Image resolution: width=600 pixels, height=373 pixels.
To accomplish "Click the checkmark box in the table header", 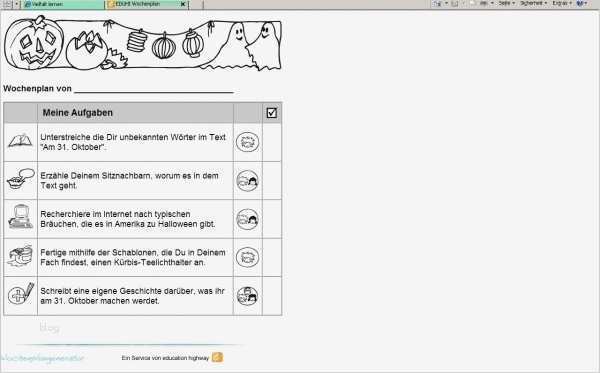I will tap(272, 112).
